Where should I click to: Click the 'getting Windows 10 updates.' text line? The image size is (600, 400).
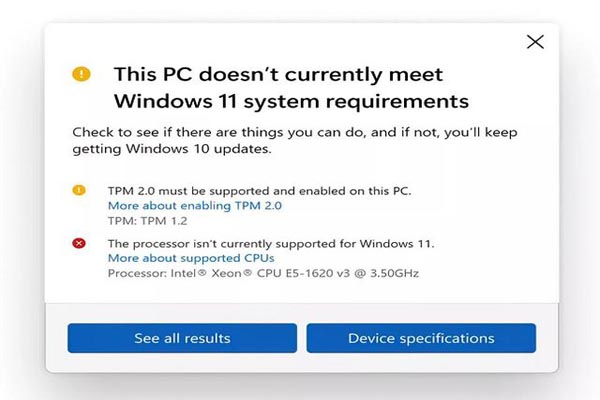point(172,149)
